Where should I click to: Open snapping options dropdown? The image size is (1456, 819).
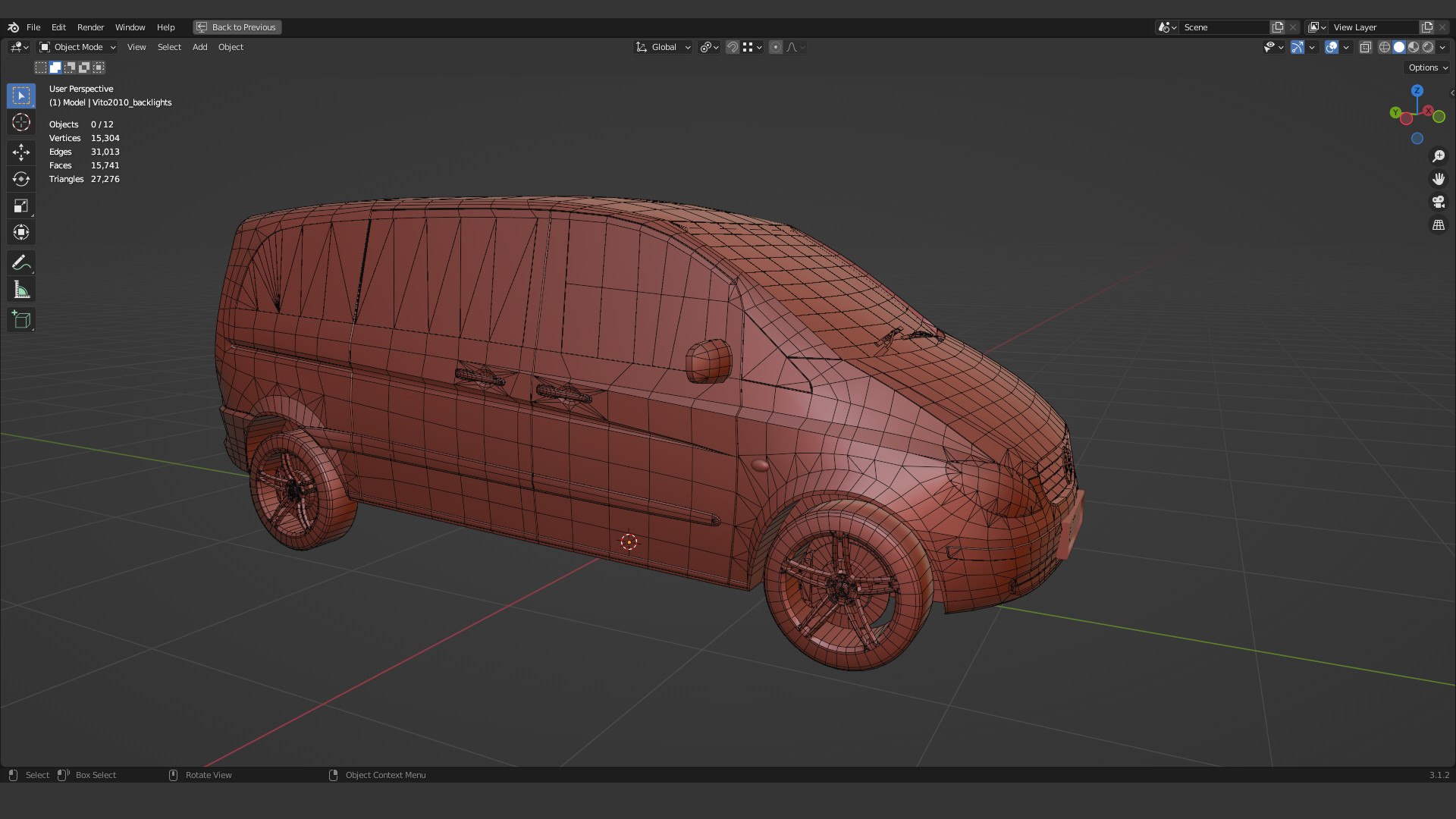tap(752, 47)
